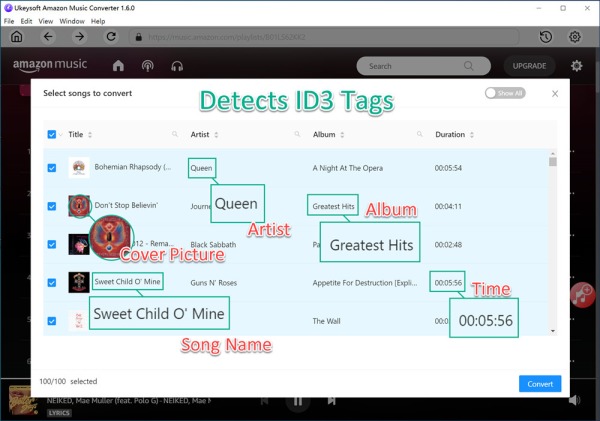
Task: Click the volume speaker icon in the player bar
Action: 575,400
